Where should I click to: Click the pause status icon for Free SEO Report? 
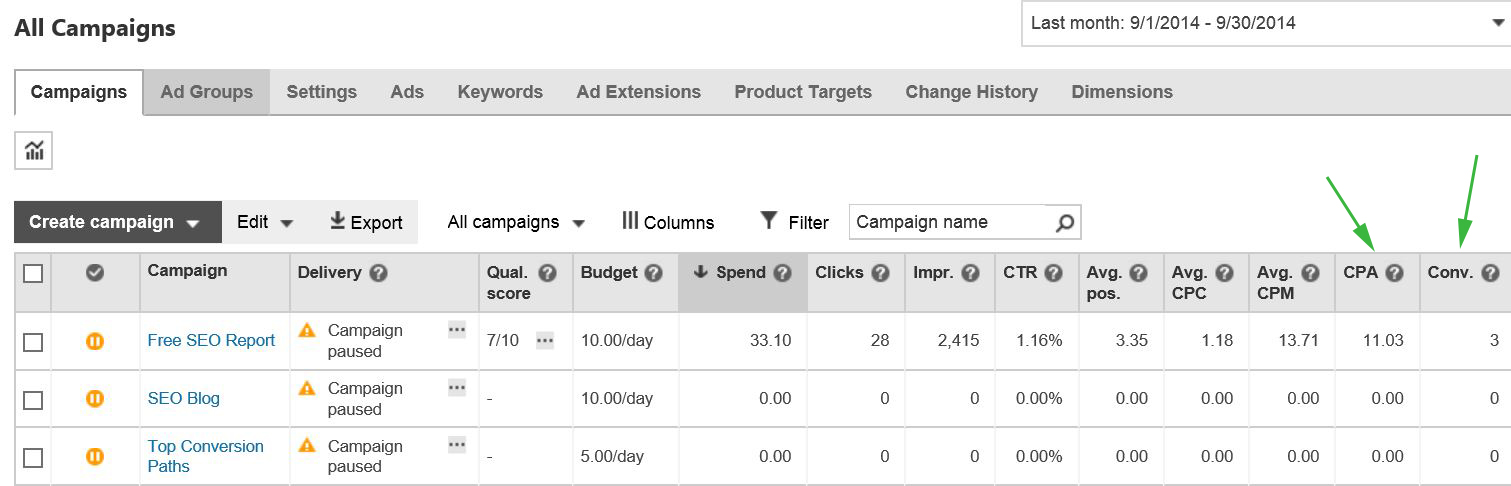click(95, 341)
